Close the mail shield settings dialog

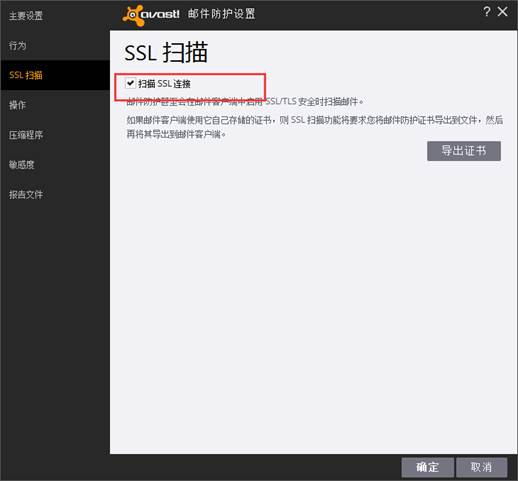tap(503, 12)
